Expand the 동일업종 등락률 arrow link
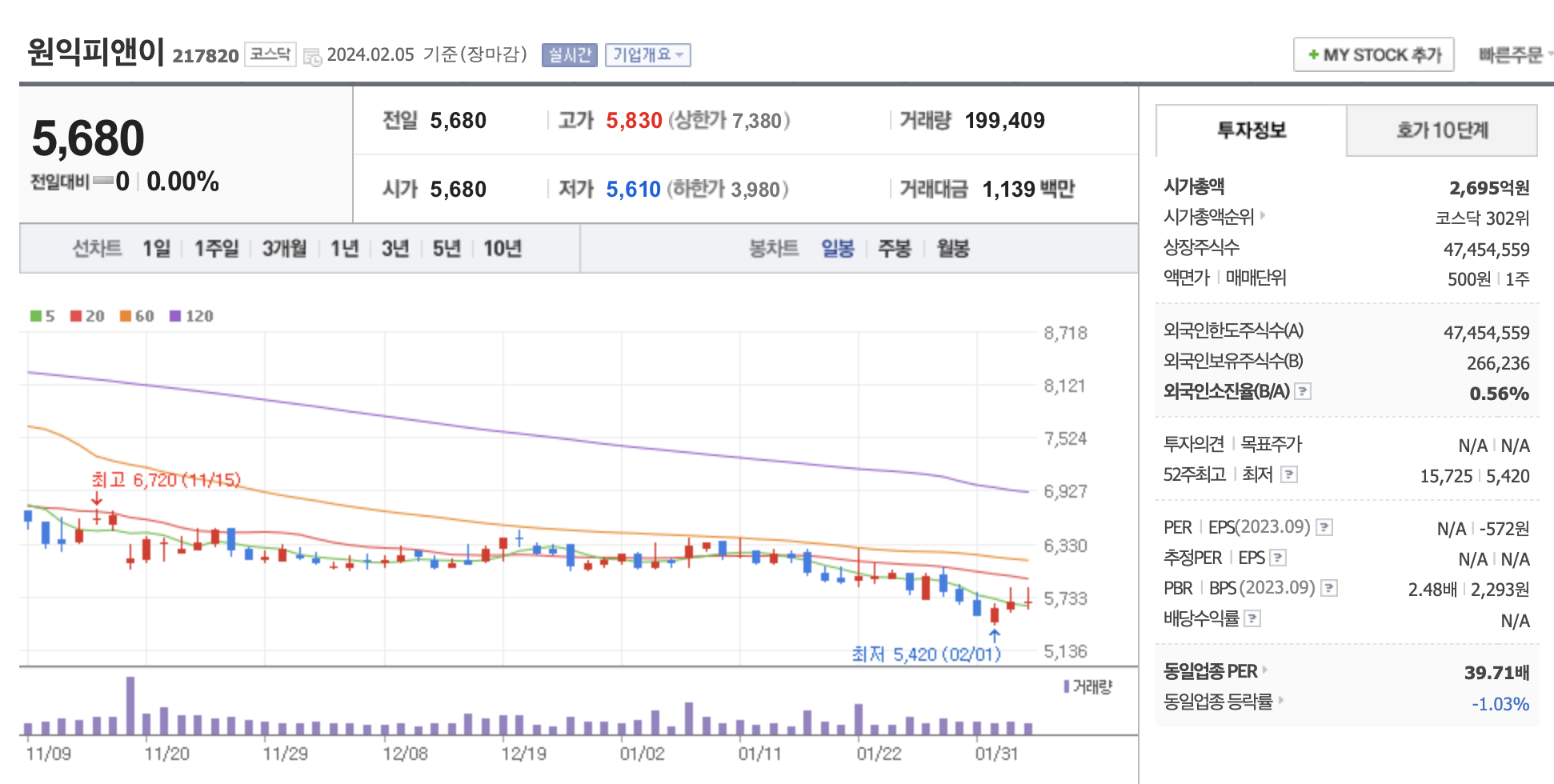 1280,700
